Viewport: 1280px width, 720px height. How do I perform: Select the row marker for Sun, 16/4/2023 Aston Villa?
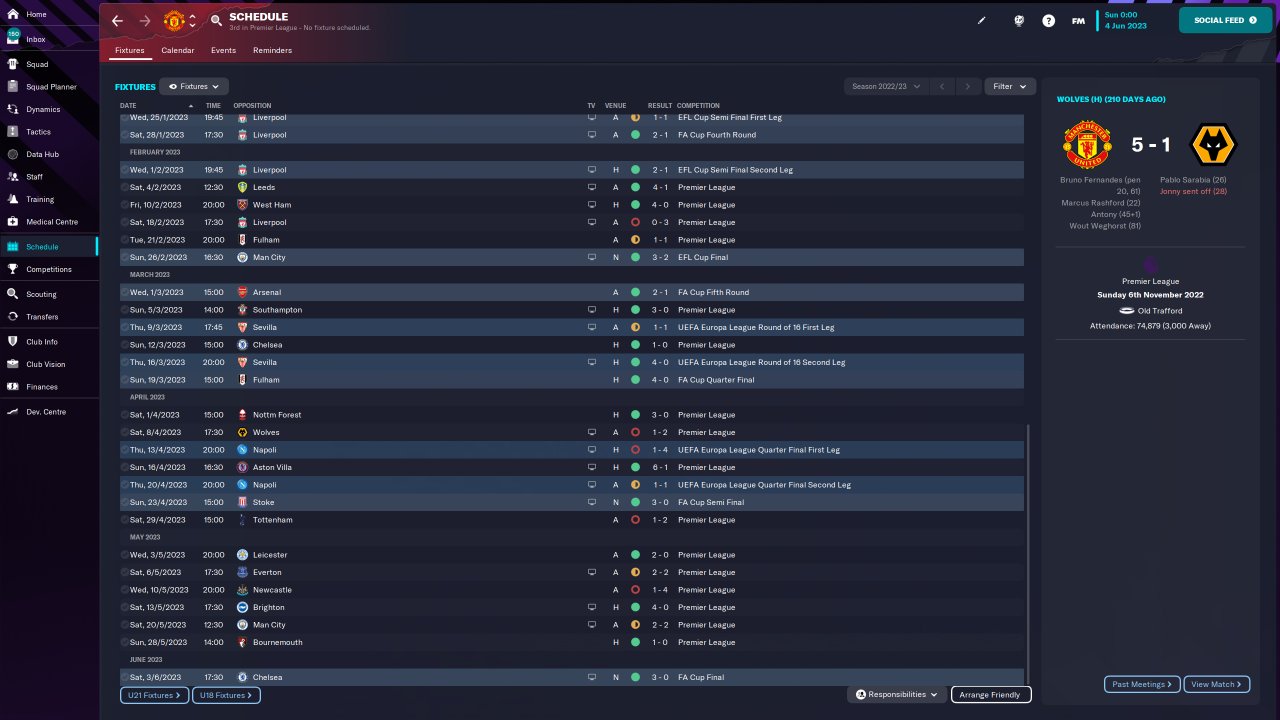(x=125, y=467)
